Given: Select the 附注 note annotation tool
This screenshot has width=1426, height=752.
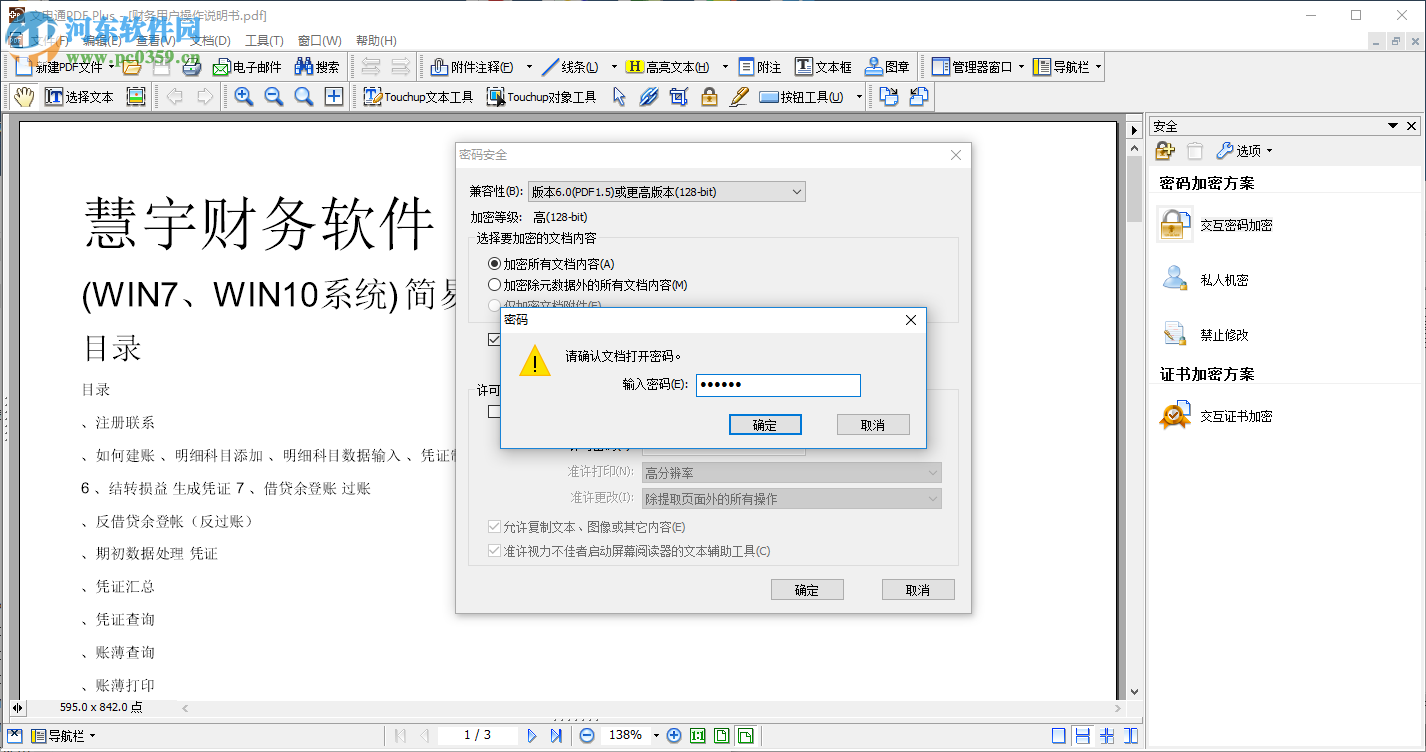Looking at the screenshot, I should (x=760, y=66).
